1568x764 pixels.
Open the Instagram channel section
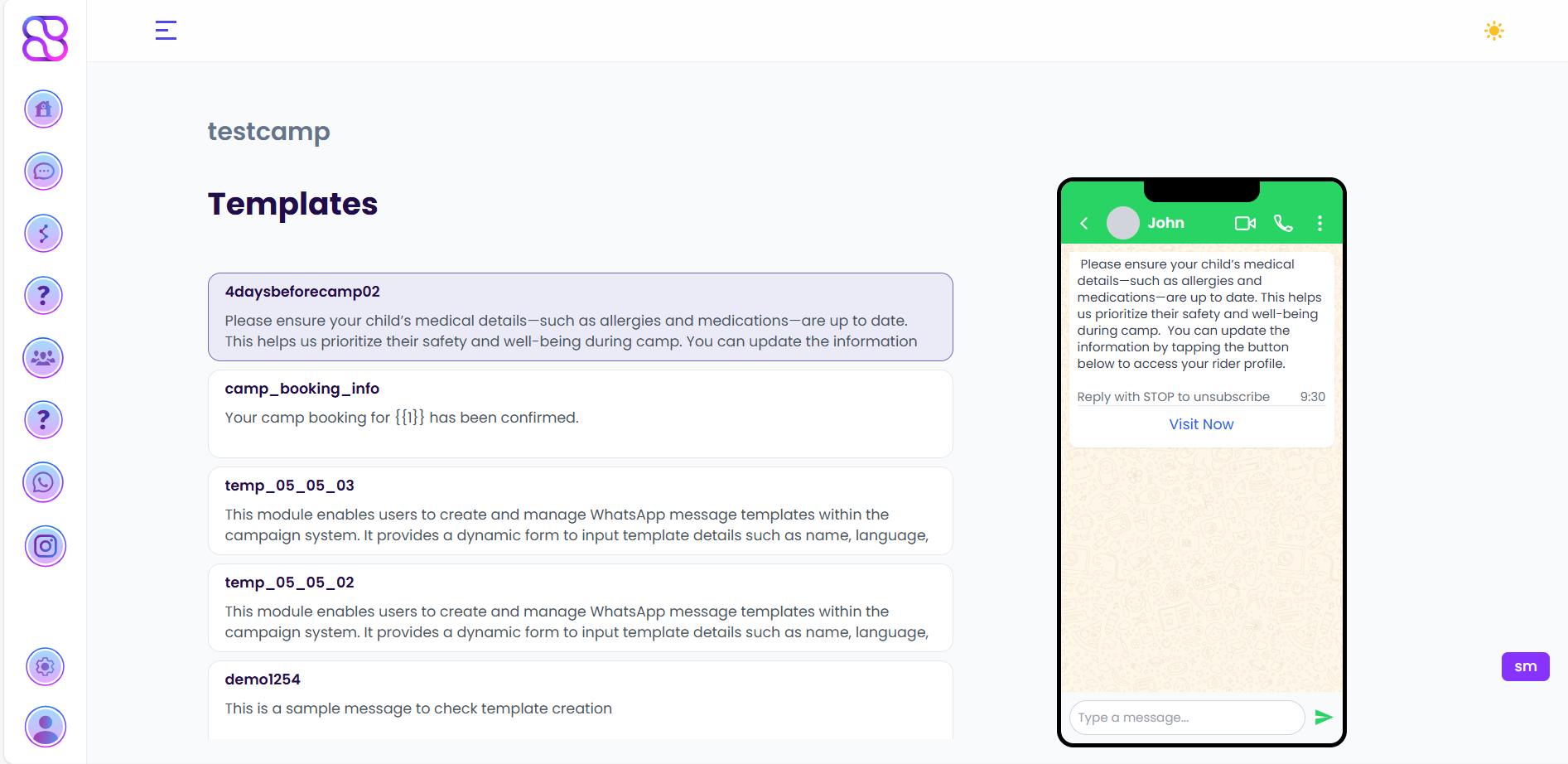45,546
